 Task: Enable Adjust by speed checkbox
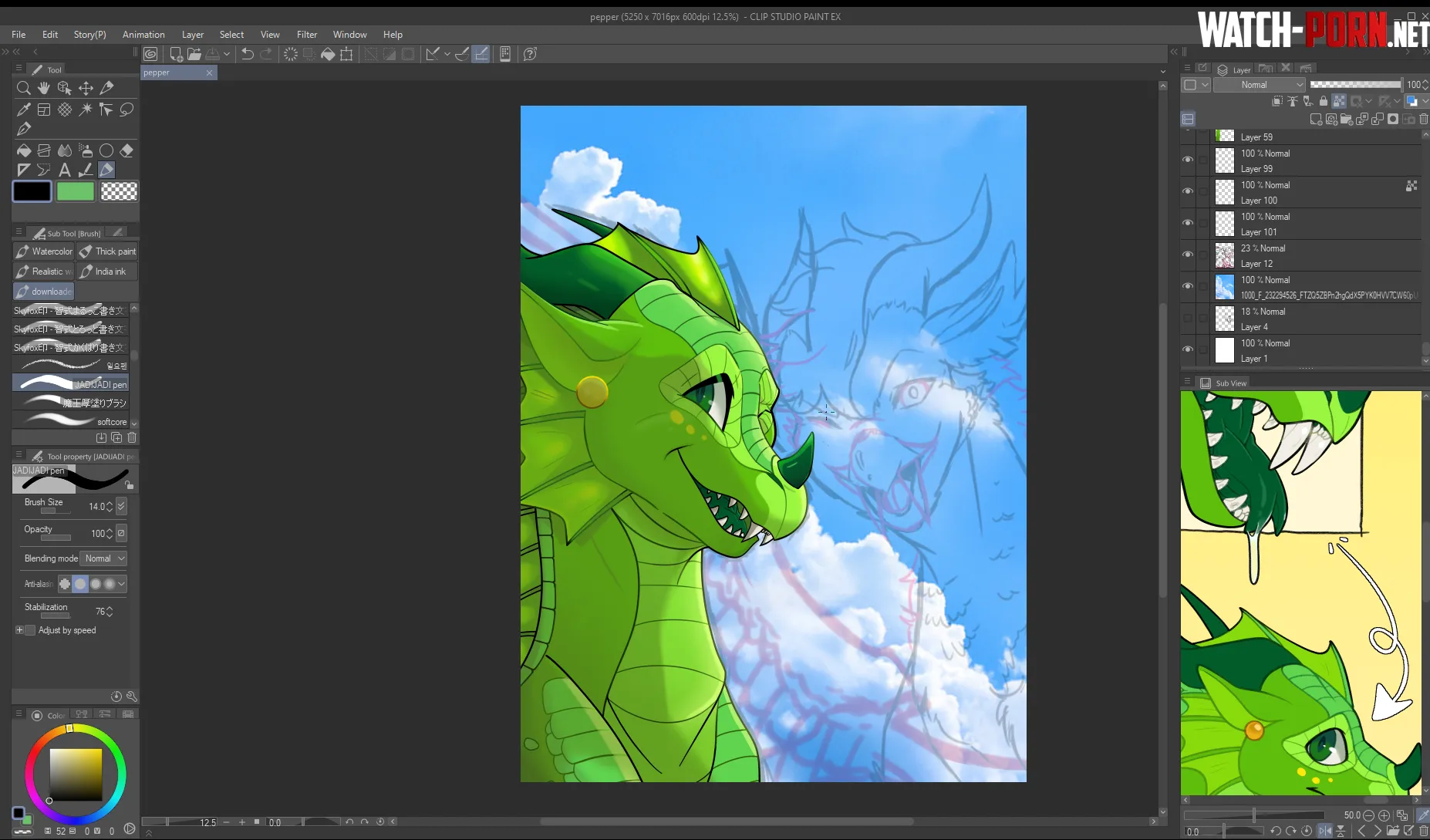[30, 630]
